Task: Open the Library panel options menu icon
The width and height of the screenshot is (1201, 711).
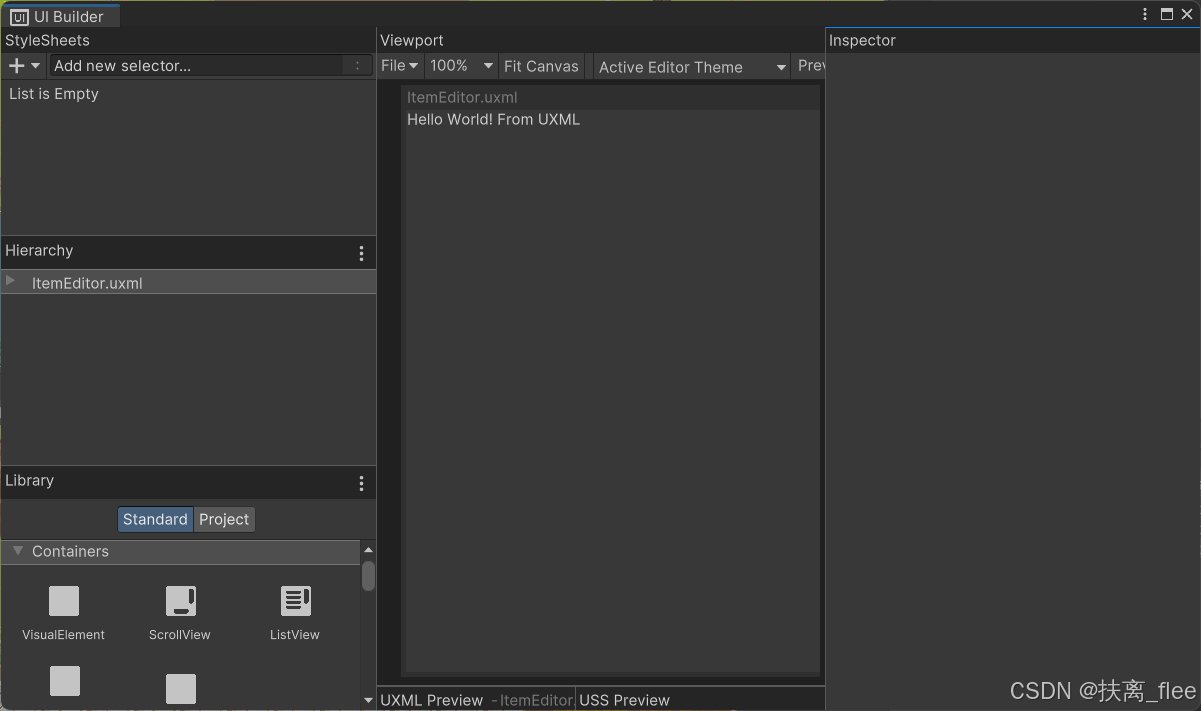Action: (x=361, y=483)
